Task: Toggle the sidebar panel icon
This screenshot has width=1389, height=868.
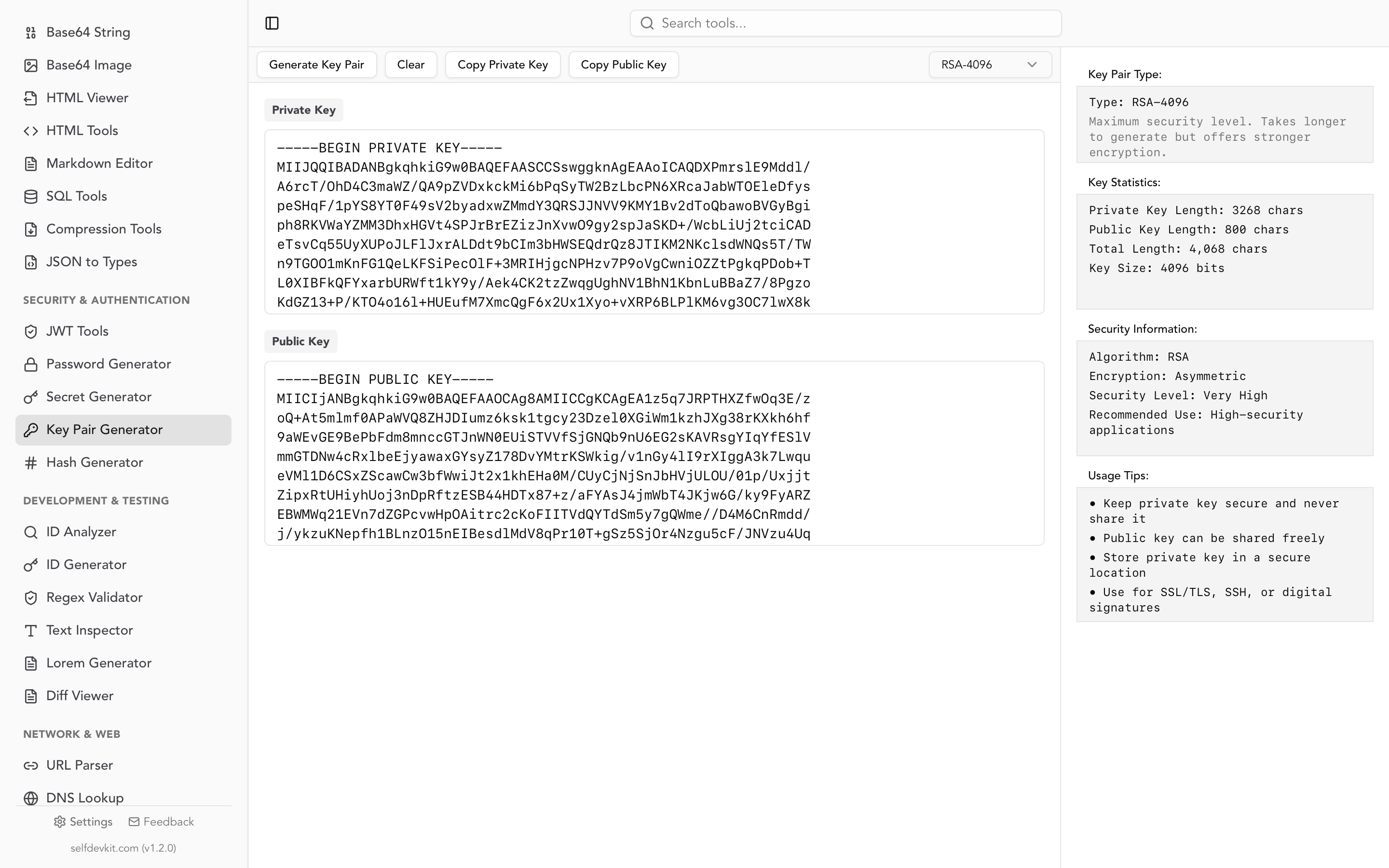Action: click(x=272, y=23)
